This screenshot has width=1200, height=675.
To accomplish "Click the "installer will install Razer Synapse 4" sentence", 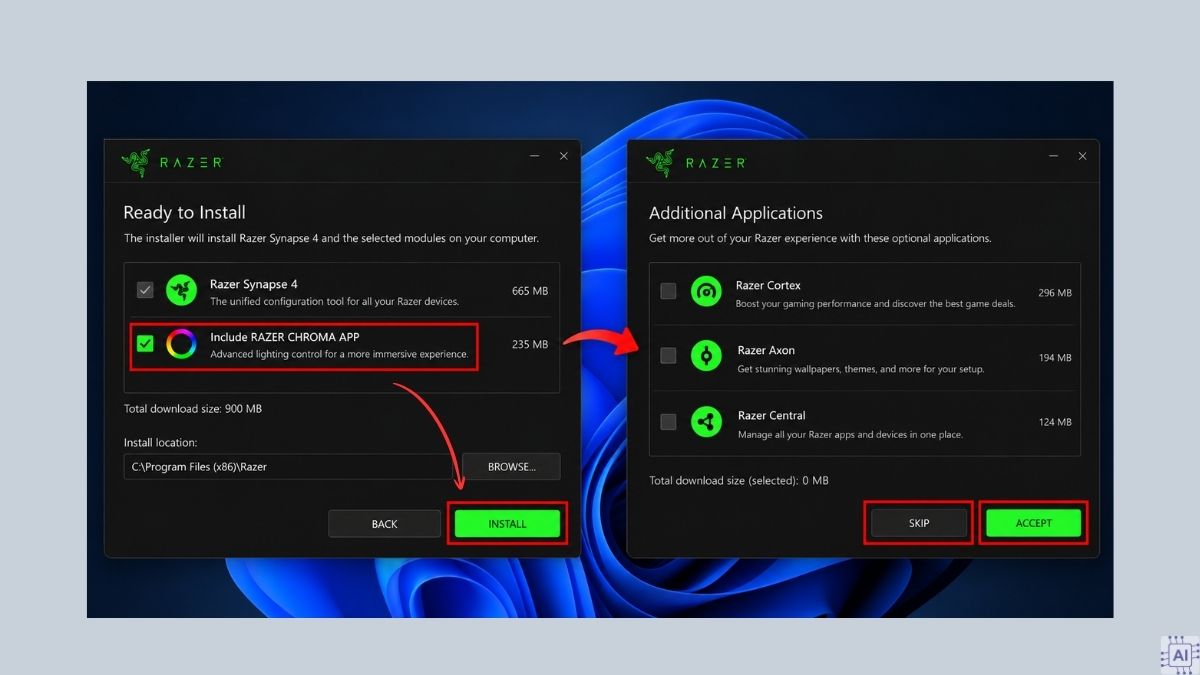I will coord(331,239).
